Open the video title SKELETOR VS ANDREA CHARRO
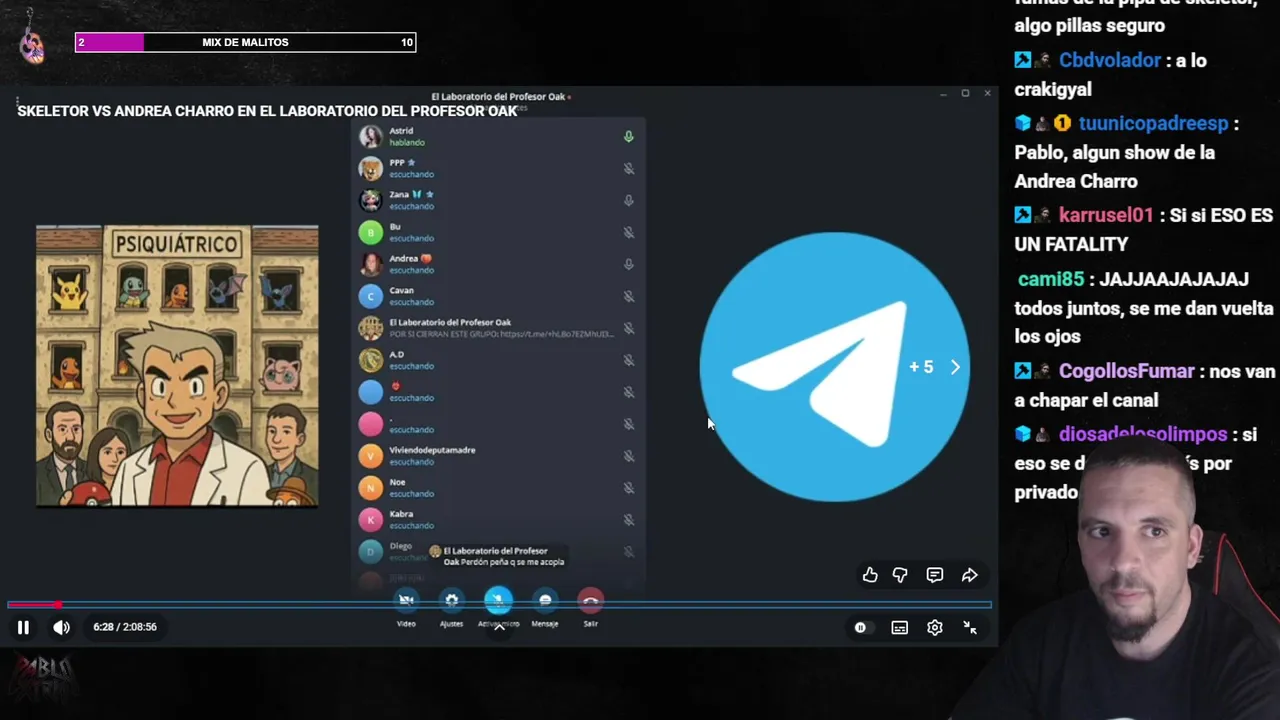 point(267,111)
